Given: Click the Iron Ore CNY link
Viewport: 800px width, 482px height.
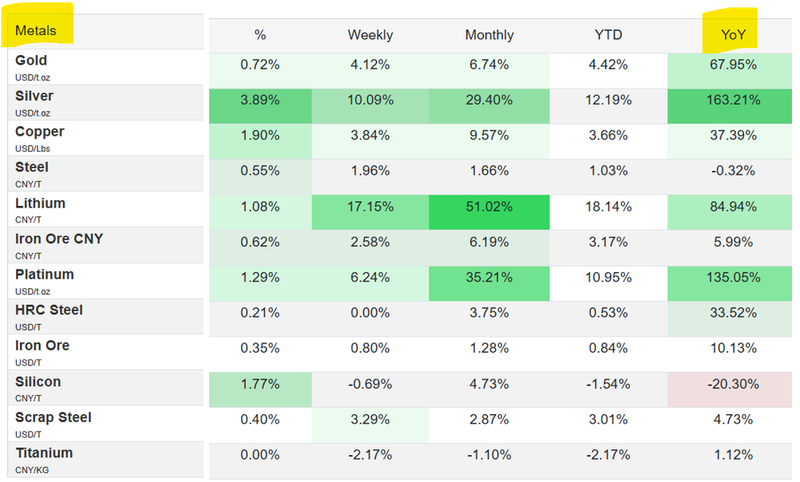Looking at the screenshot, I should (58, 239).
